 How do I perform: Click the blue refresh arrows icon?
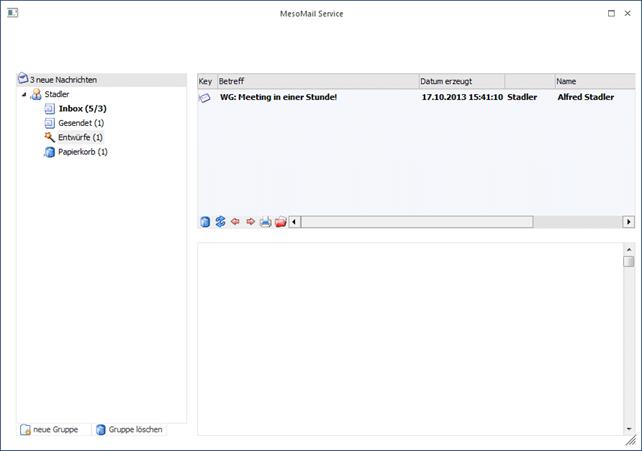pyautogui.click(x=220, y=222)
